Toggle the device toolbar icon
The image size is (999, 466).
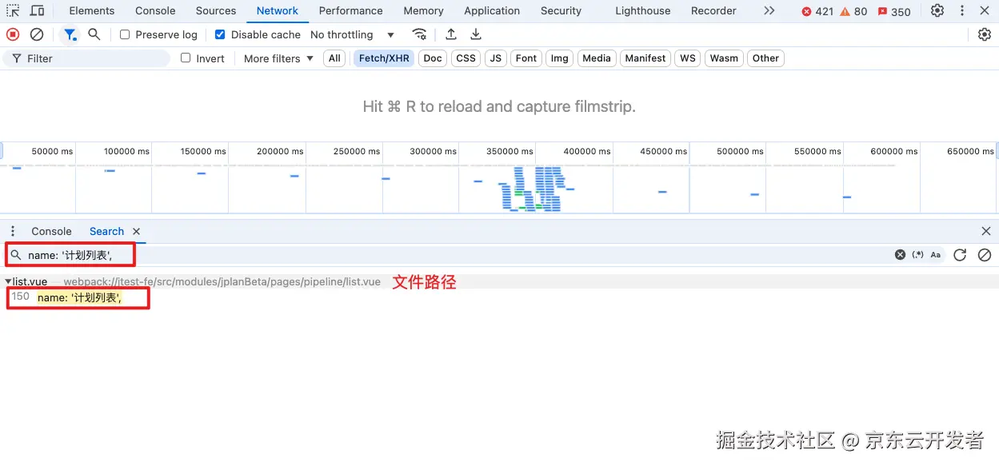click(38, 11)
